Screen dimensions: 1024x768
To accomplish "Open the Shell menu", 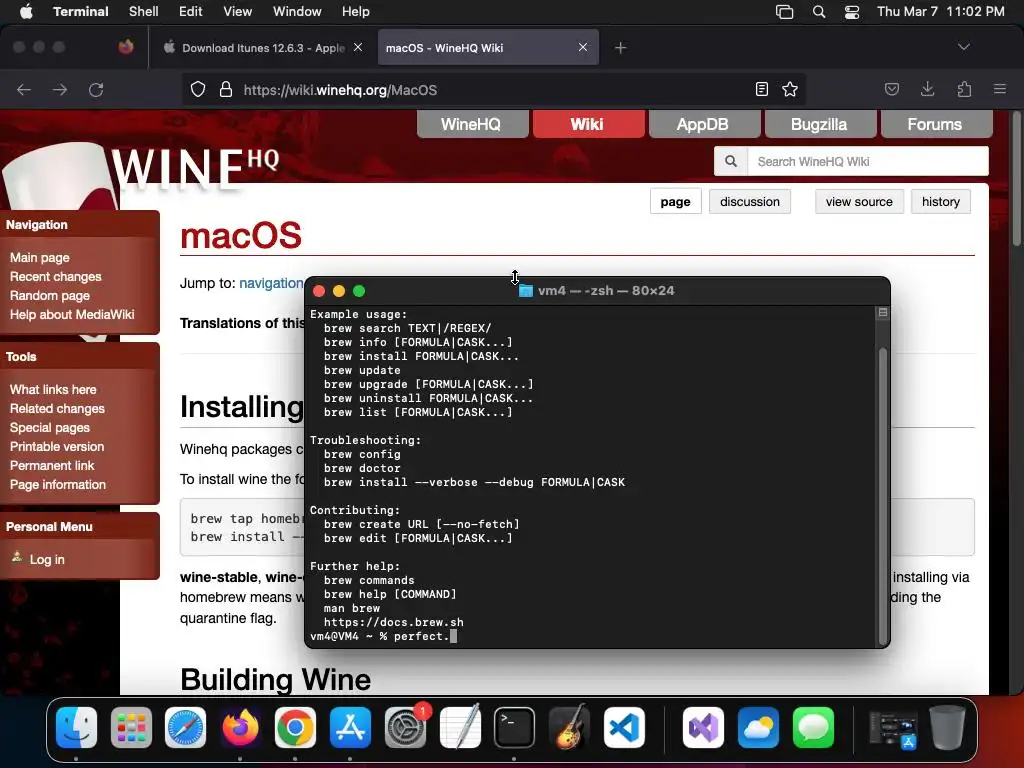I will (x=144, y=11).
